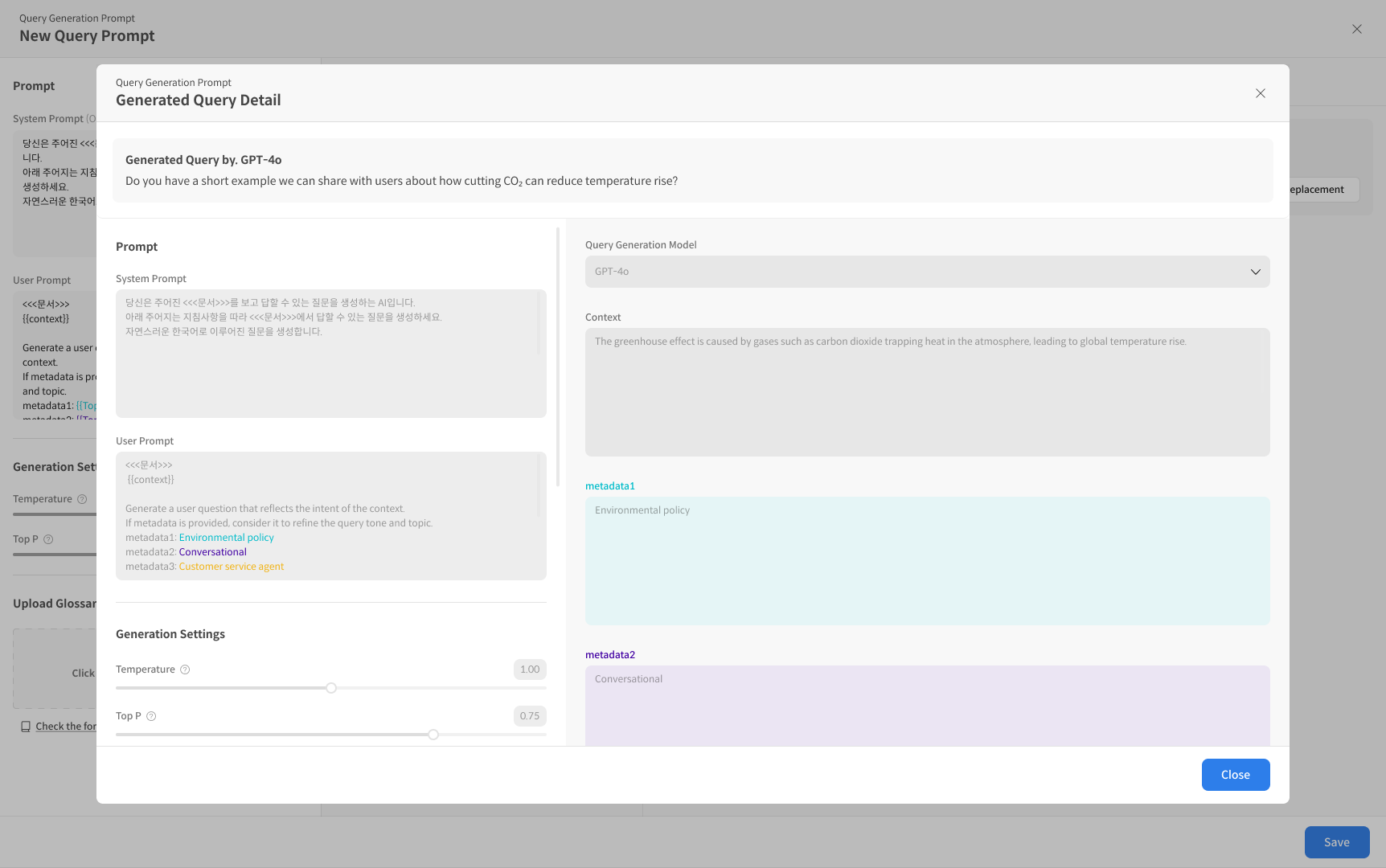Click the blue Close button
The height and width of the screenshot is (868, 1386).
pyautogui.click(x=1235, y=775)
